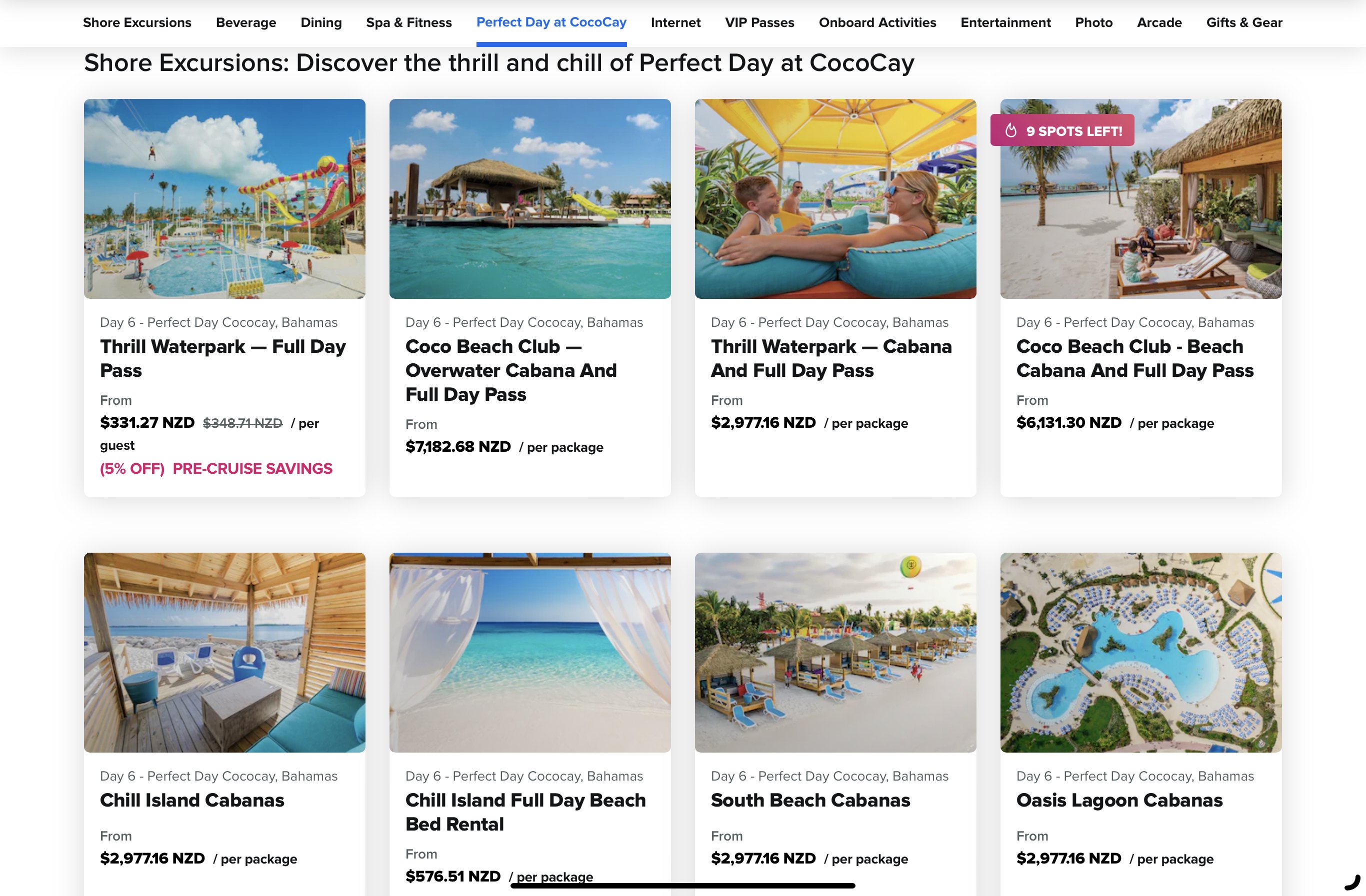Open Thrill Waterpark Full Day Pass title
This screenshot has width=1366, height=896.
(222, 358)
